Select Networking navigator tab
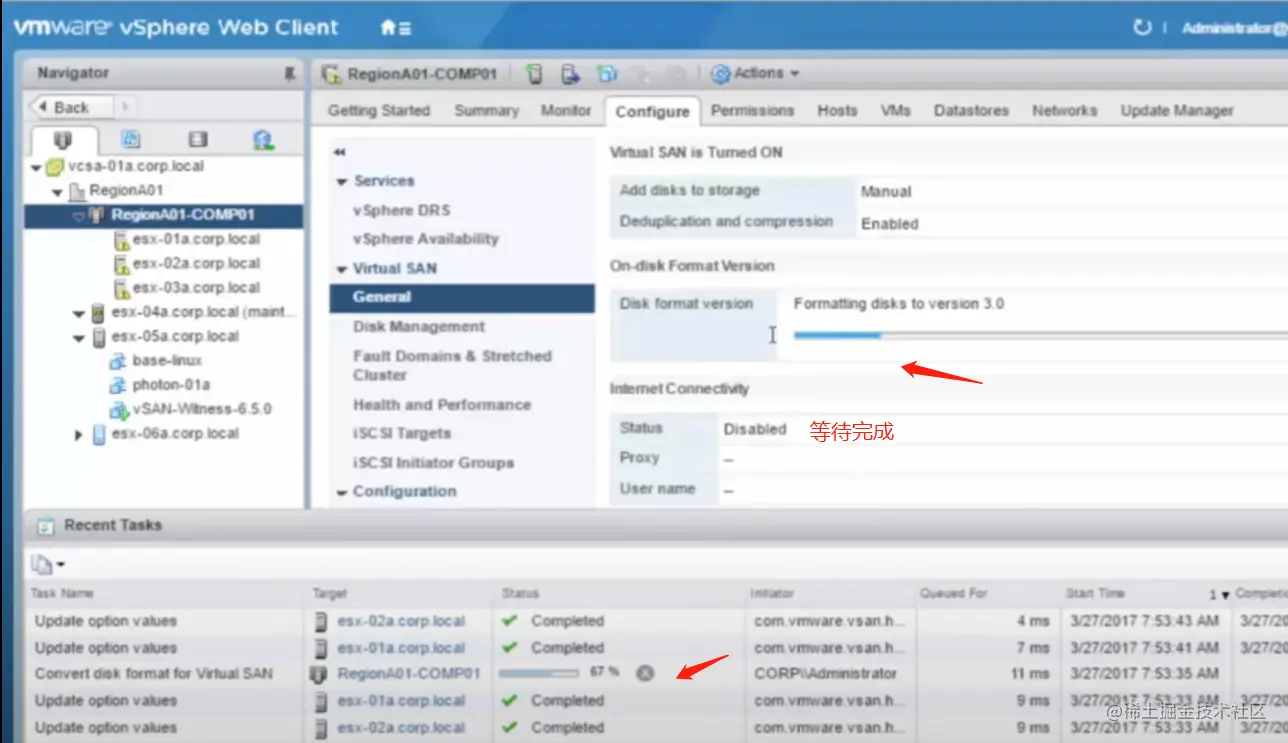 (263, 140)
